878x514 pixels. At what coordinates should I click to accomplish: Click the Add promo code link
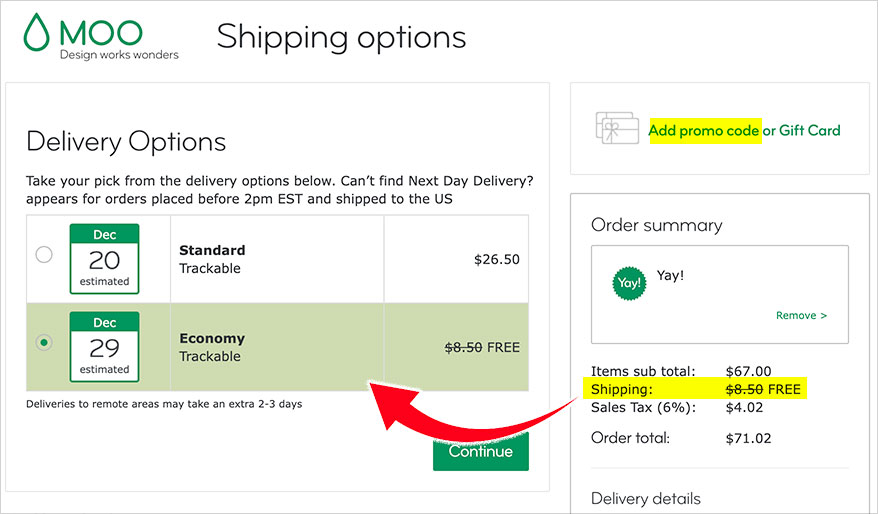point(704,130)
